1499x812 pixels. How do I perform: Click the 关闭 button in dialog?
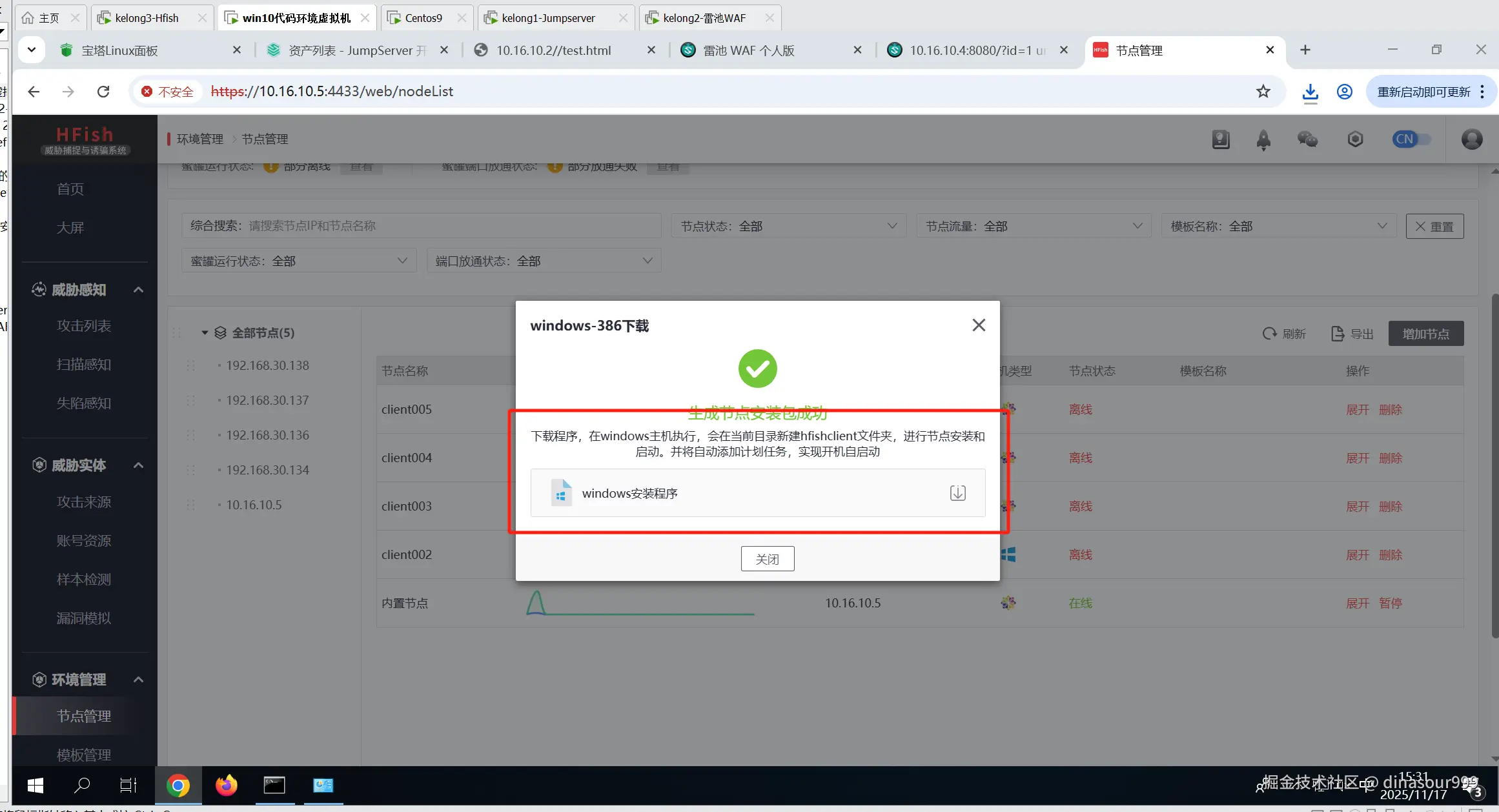click(x=767, y=559)
